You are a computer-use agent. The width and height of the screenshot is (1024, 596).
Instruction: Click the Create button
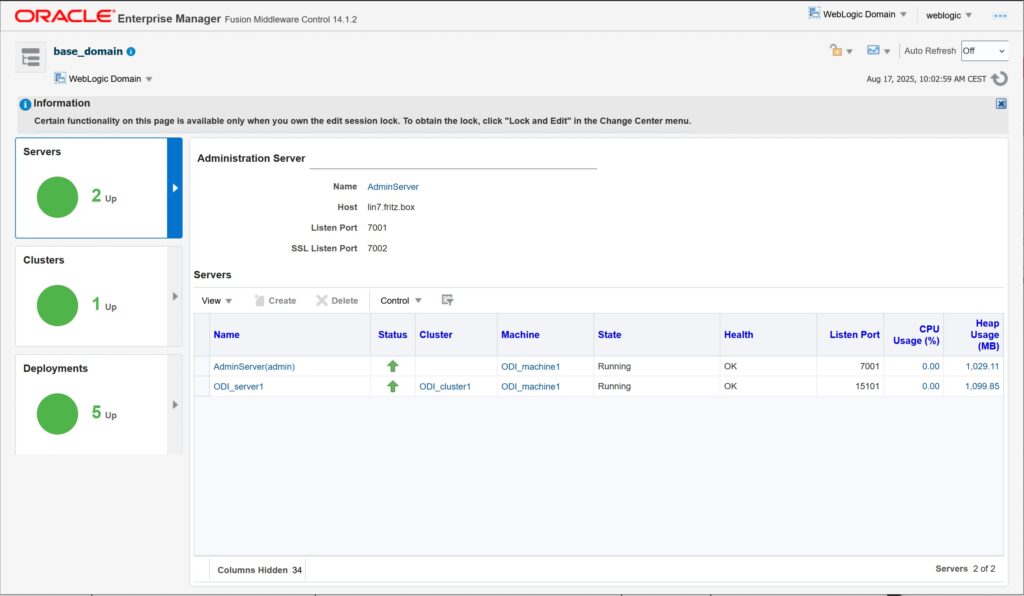click(x=276, y=301)
